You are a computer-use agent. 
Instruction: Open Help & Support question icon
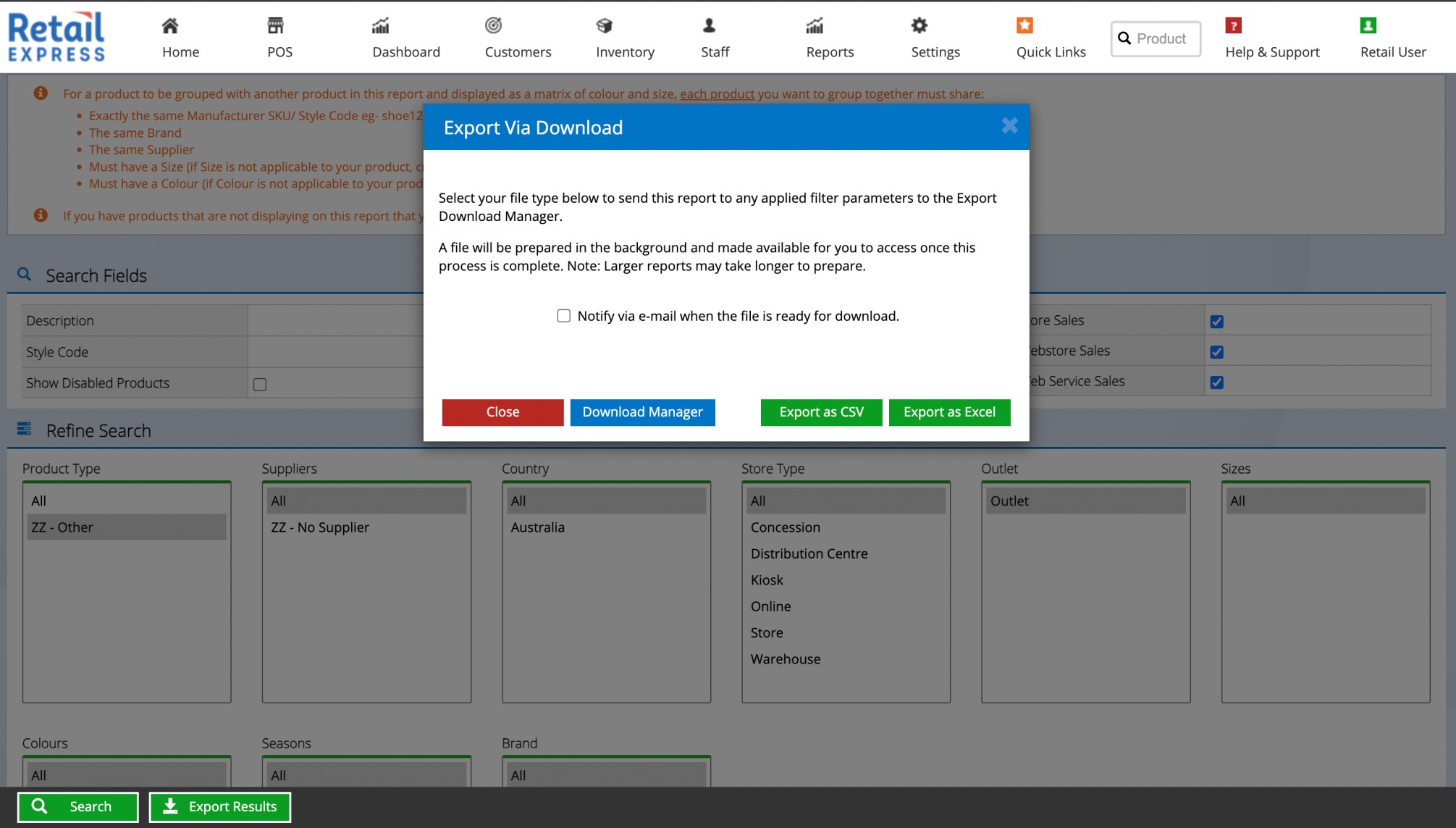coord(1233,26)
